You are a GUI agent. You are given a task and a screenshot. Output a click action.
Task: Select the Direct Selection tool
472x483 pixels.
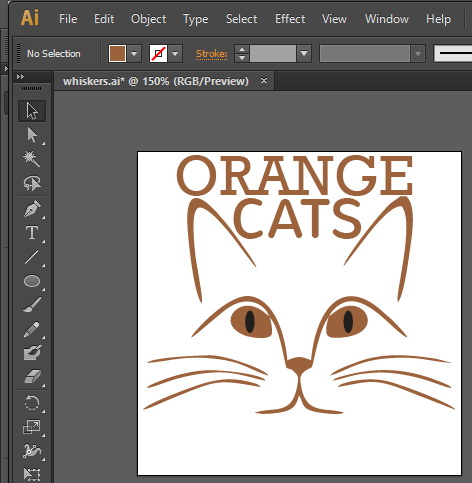32,135
